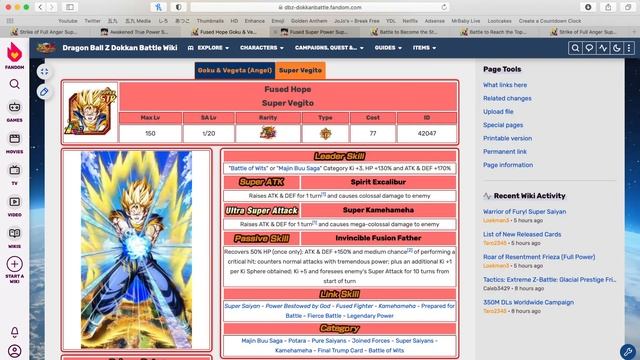Open Safari downloads icon

click(588, 7)
